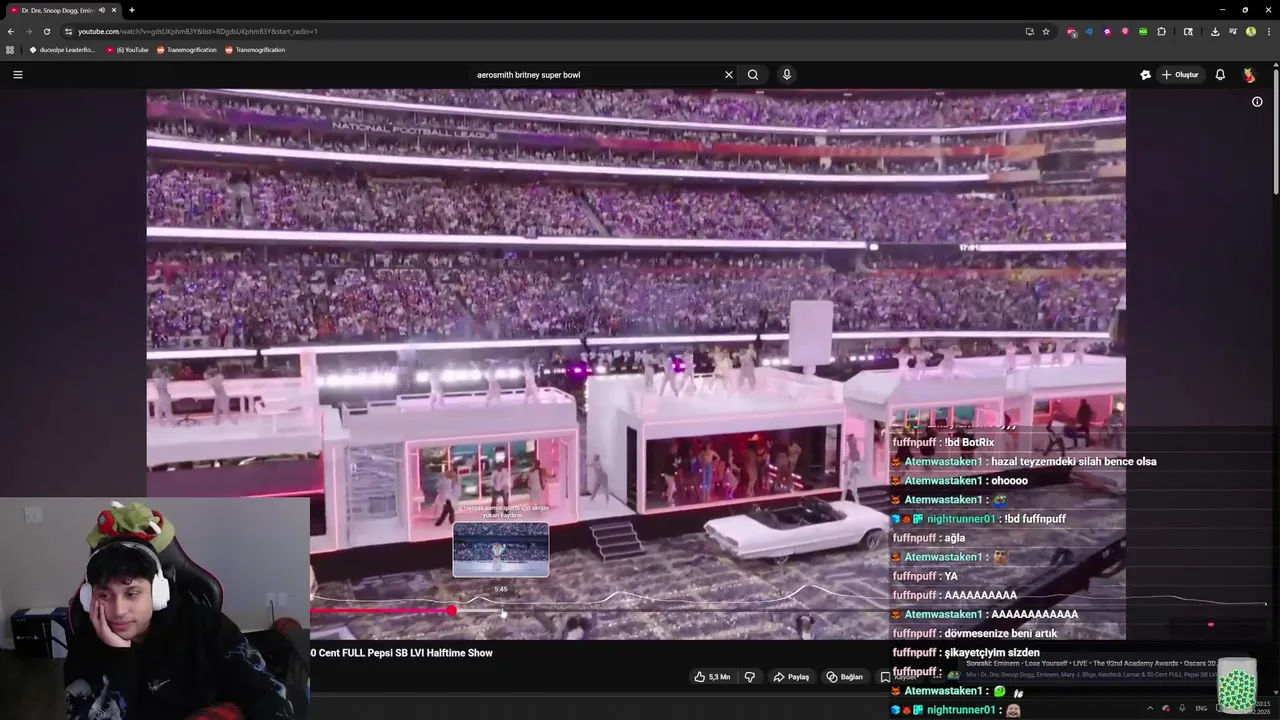The width and height of the screenshot is (1280, 720).
Task: Open the YouTube hamburger guide menu
Action: pos(17,74)
